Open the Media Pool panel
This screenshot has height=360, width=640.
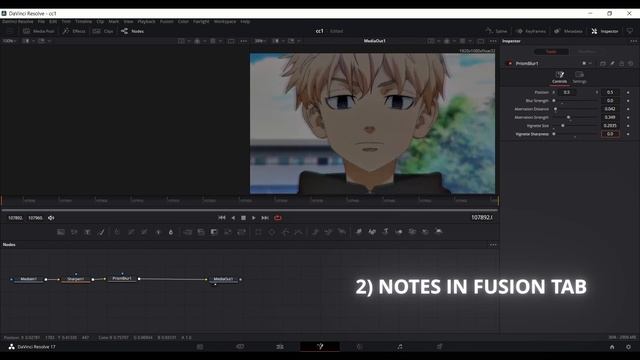point(39,31)
